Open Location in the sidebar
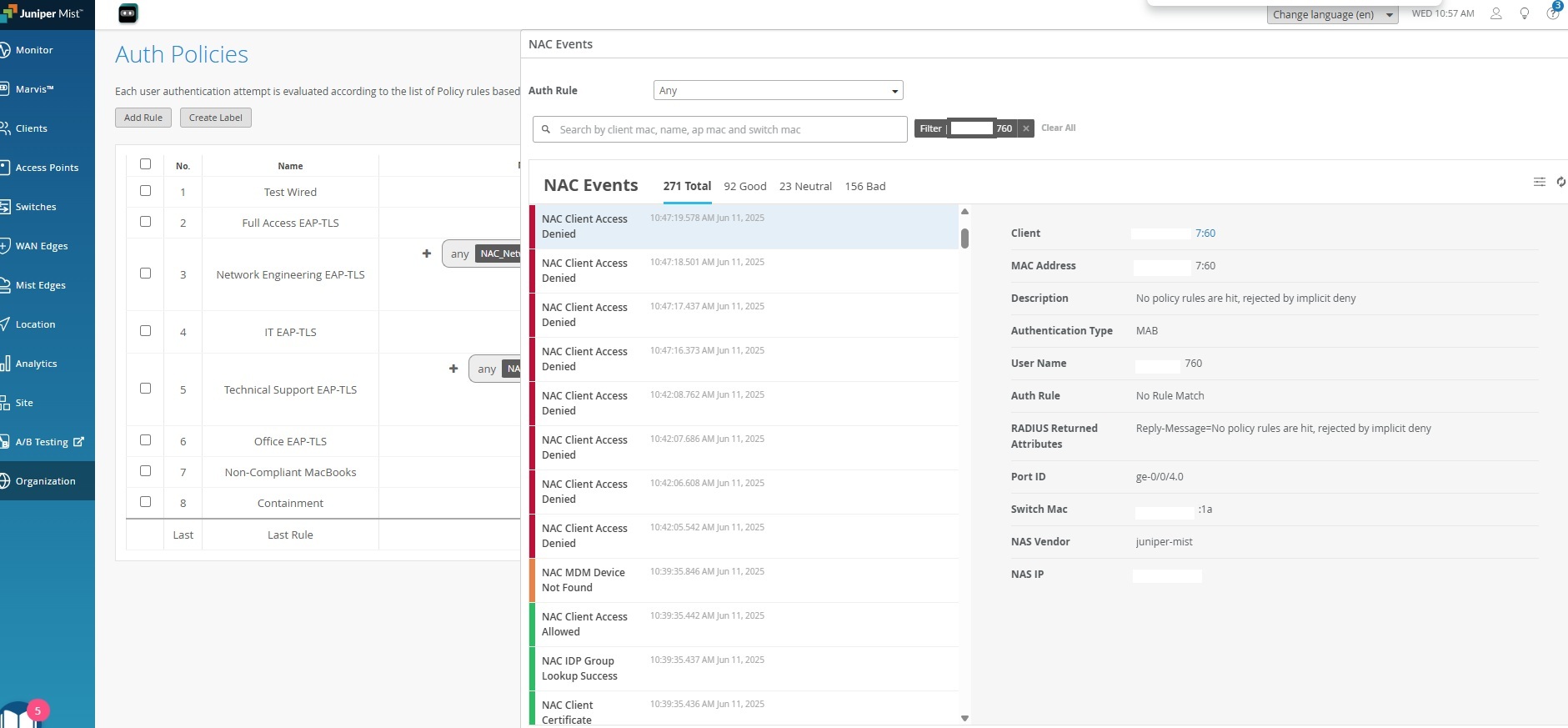1568x728 pixels. [x=47, y=324]
